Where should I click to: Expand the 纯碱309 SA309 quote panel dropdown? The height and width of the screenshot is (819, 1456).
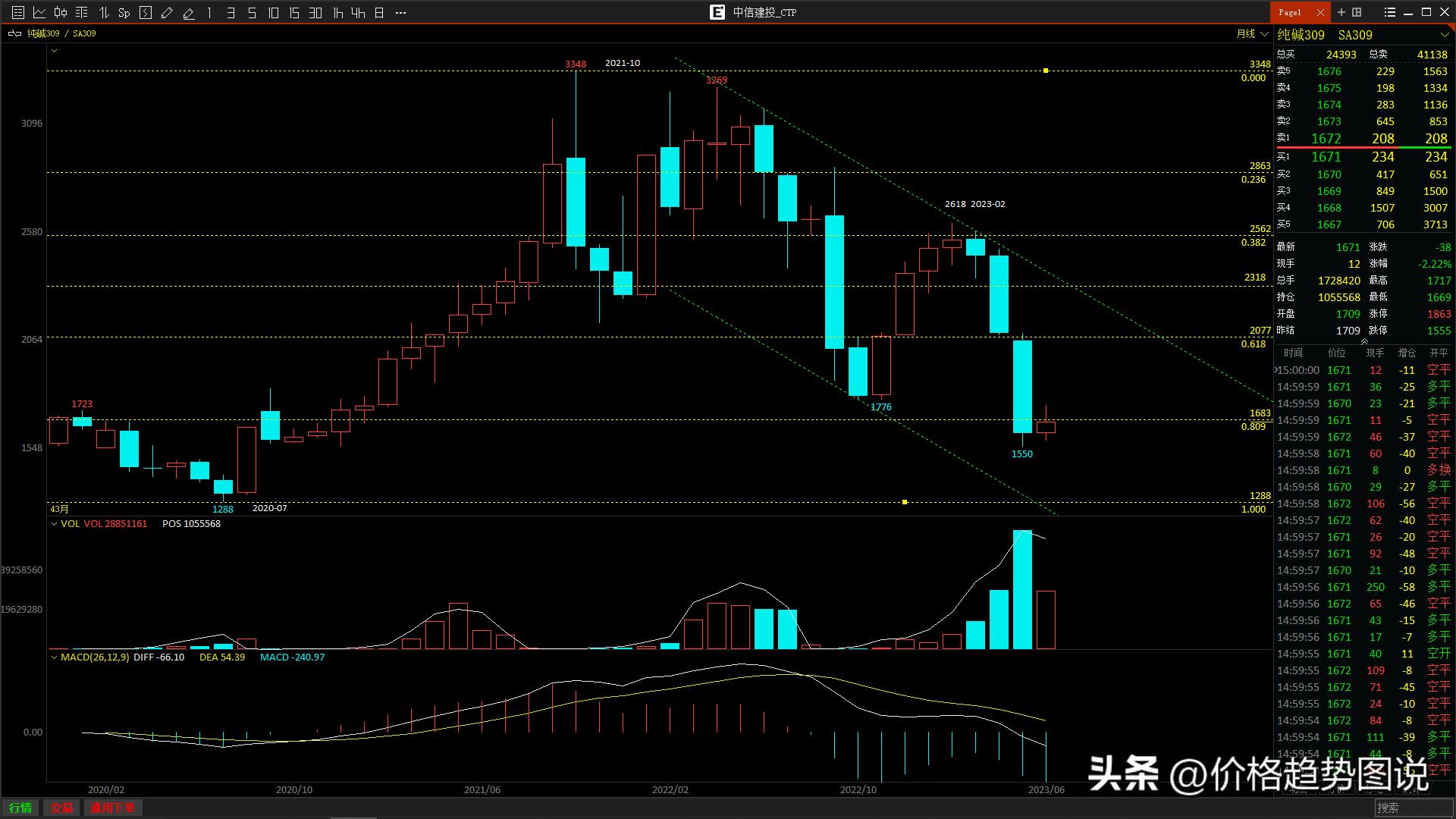[1444, 35]
